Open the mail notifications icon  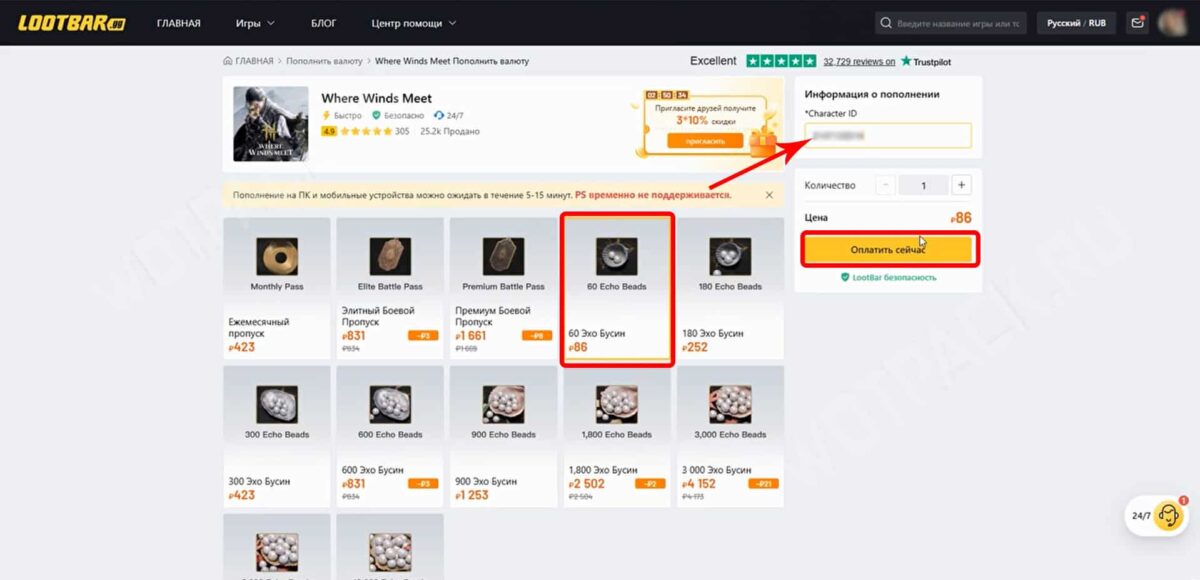tap(1136, 23)
